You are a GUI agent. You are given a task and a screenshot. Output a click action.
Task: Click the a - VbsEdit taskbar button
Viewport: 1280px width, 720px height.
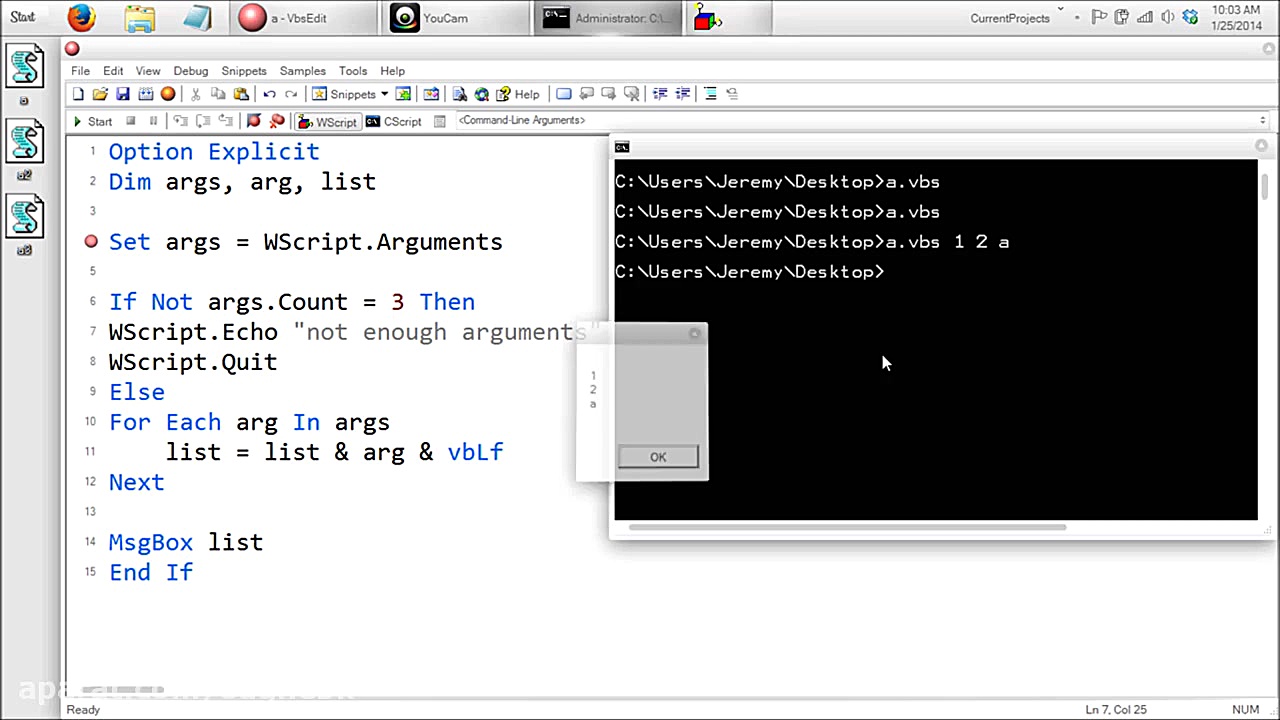pos(305,18)
